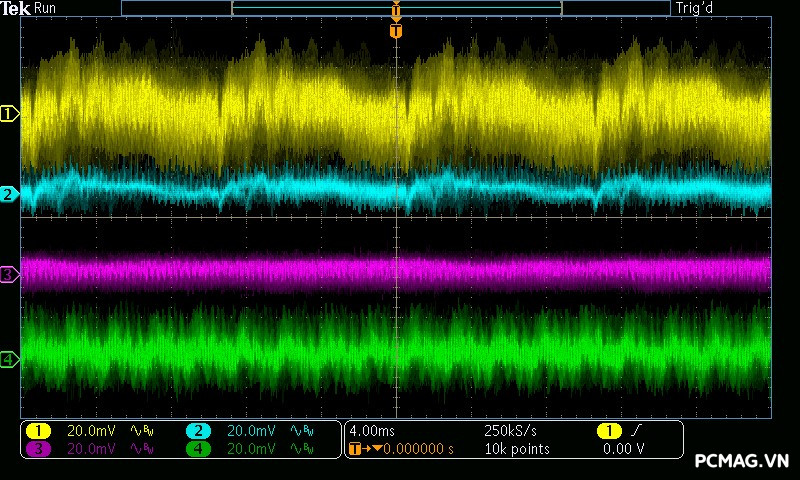Select channel 2 badge in readout bar
800x480 pixels.
[198, 431]
